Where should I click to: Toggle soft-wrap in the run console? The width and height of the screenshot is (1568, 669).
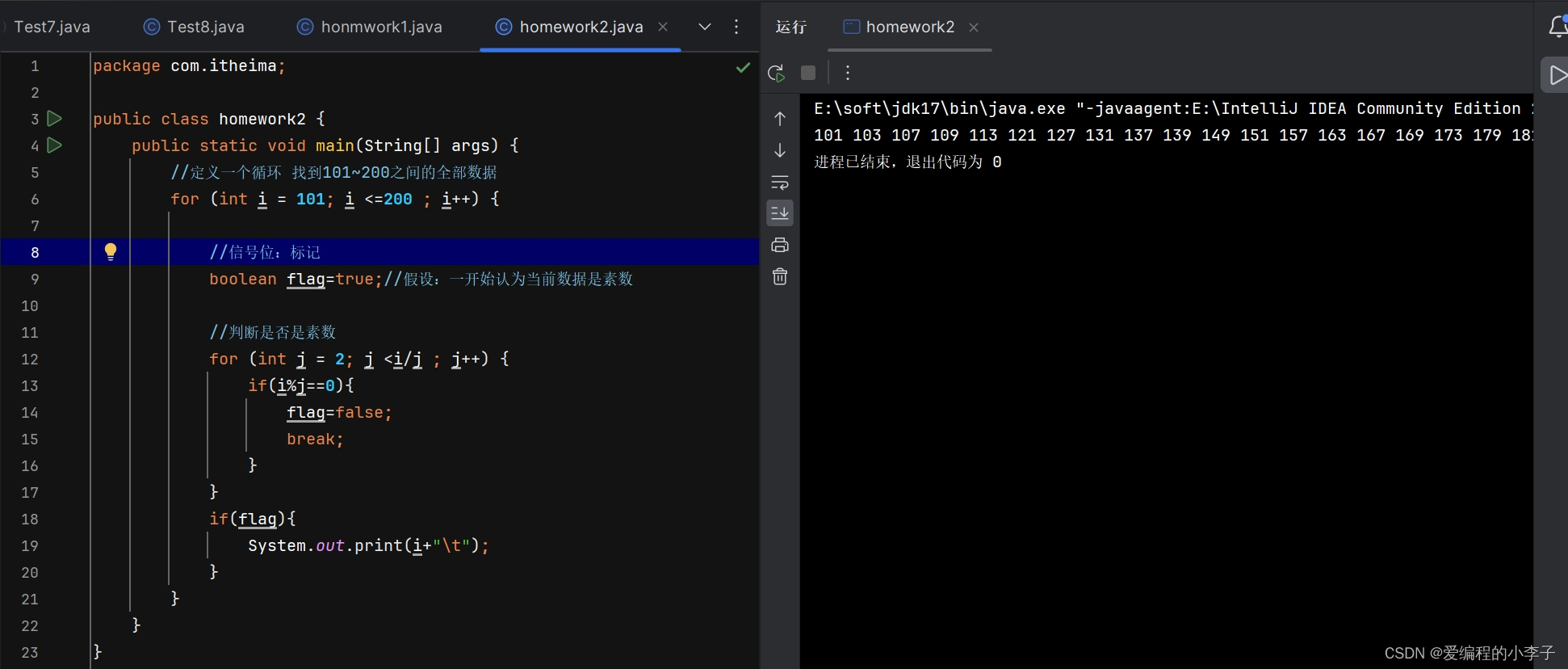click(x=780, y=182)
